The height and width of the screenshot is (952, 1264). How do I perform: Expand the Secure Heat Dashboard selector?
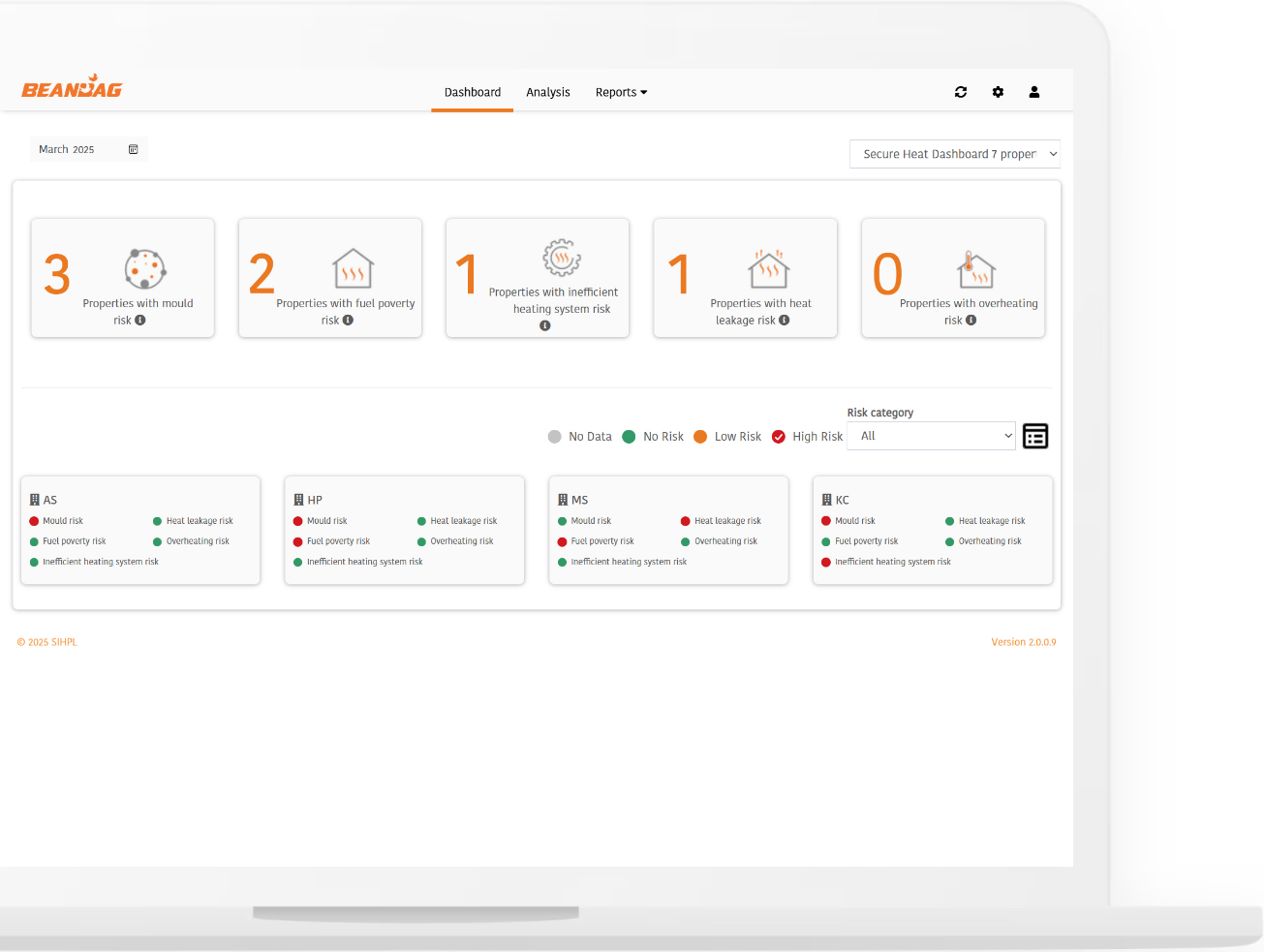click(x=954, y=154)
